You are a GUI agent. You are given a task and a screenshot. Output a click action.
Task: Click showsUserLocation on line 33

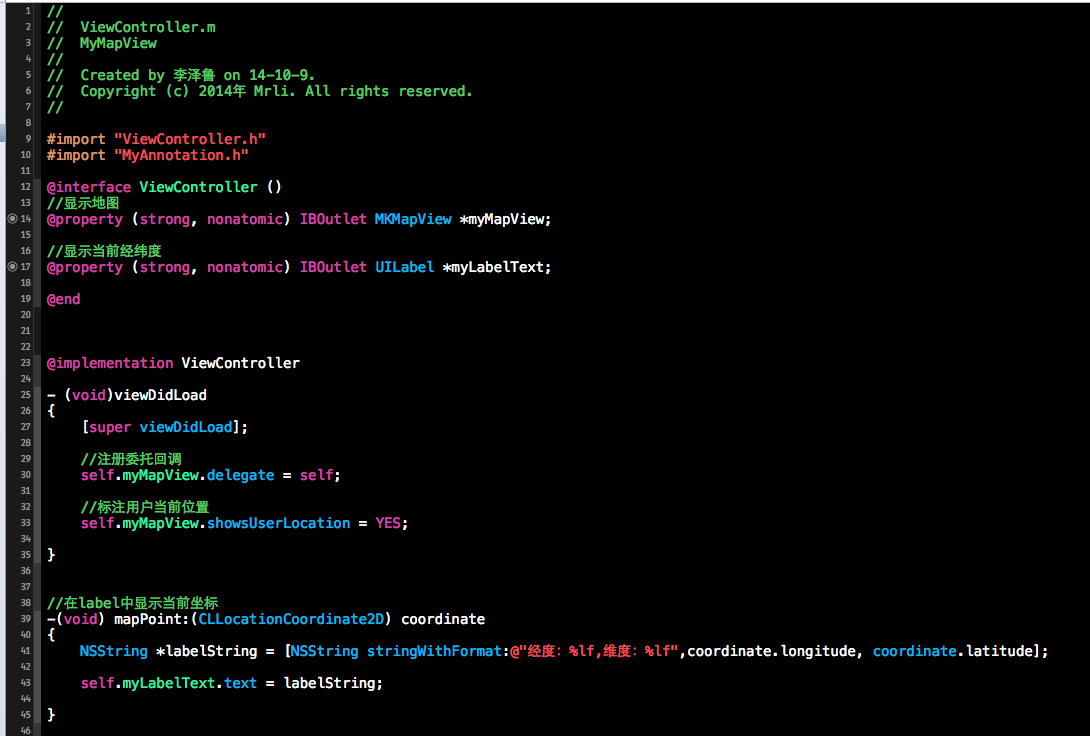click(278, 523)
